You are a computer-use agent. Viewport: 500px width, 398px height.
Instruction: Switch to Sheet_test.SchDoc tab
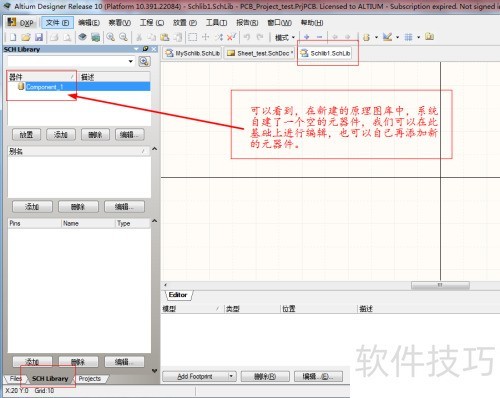pos(260,53)
